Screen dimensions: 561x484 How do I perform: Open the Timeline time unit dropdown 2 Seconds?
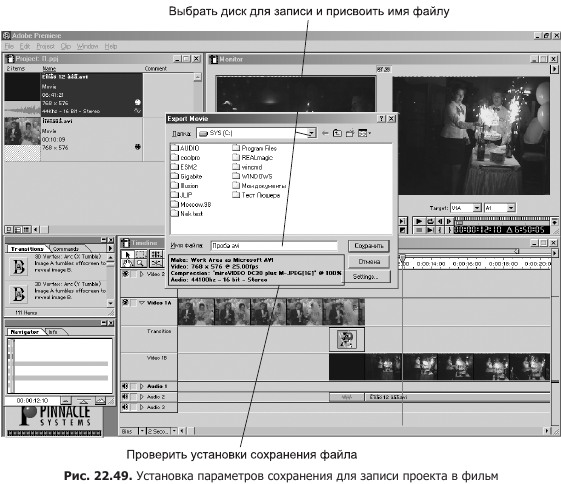(174, 431)
